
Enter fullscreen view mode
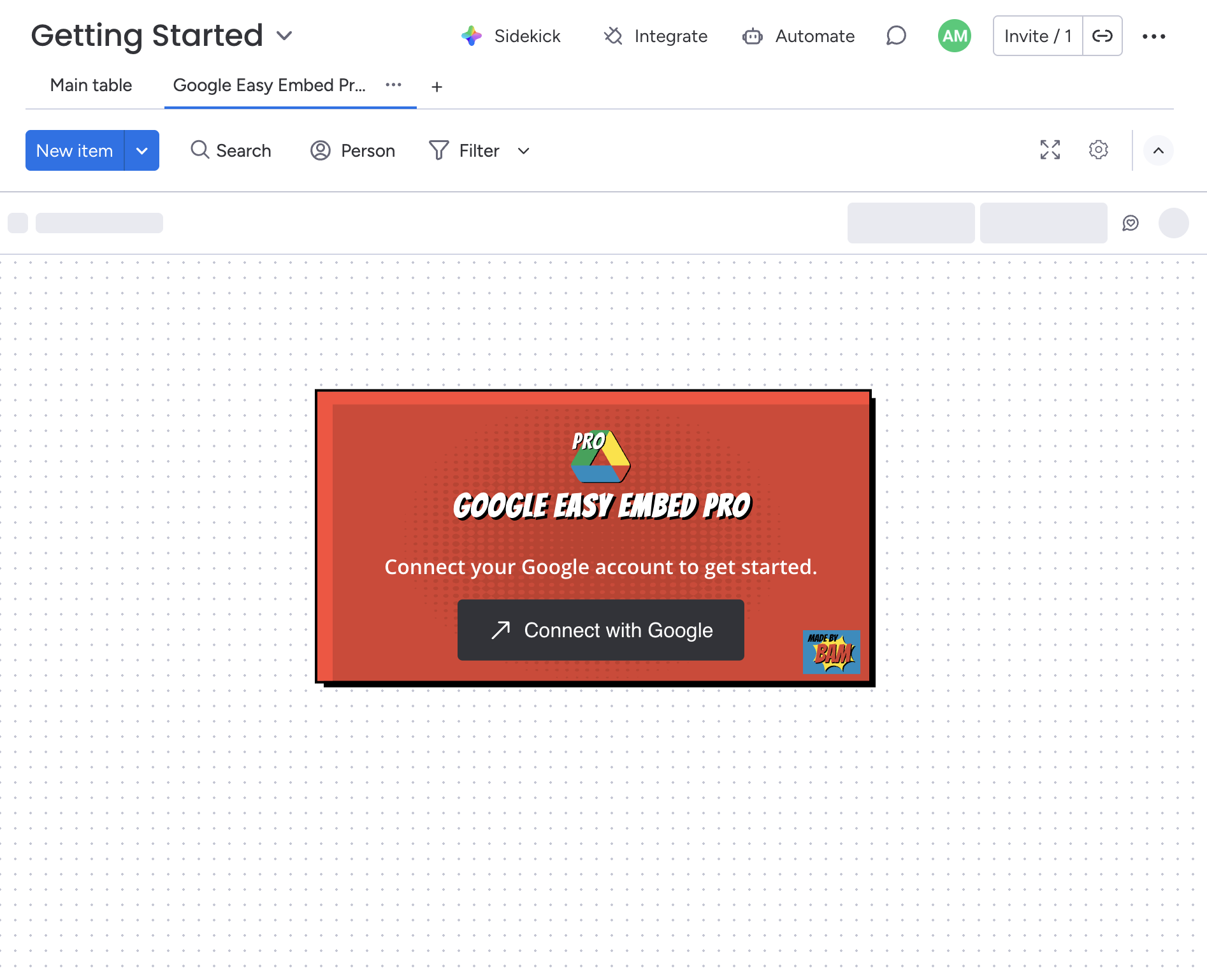click(x=1050, y=150)
